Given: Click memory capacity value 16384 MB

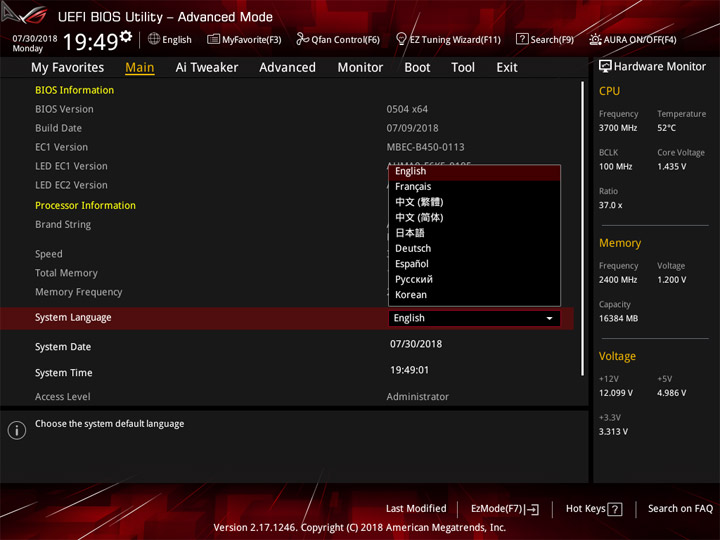Looking at the screenshot, I should tap(618, 318).
